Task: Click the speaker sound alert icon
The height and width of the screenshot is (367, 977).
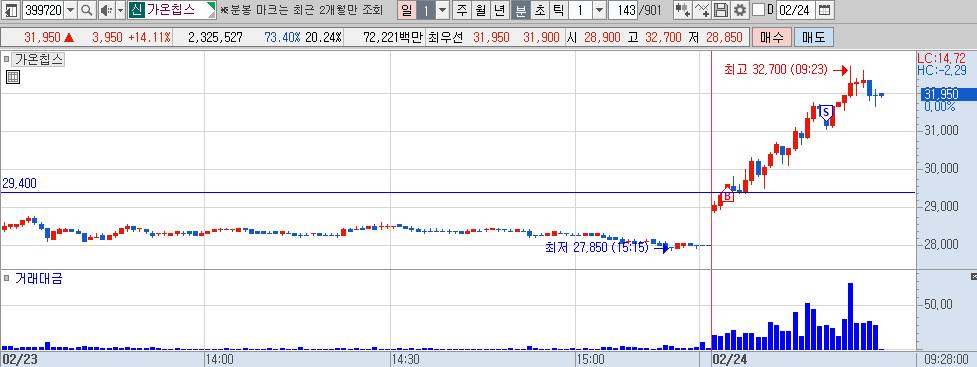Action: point(106,10)
